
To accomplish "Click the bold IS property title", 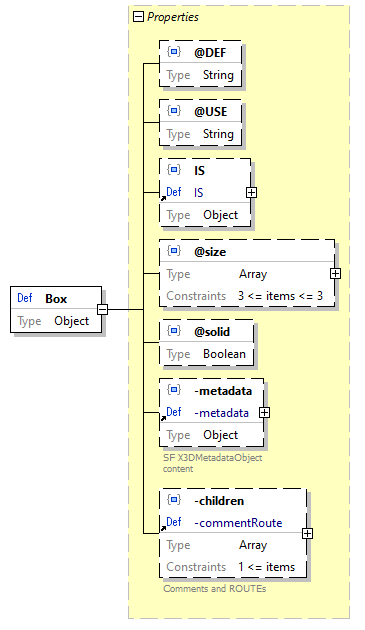I will (x=199, y=171).
